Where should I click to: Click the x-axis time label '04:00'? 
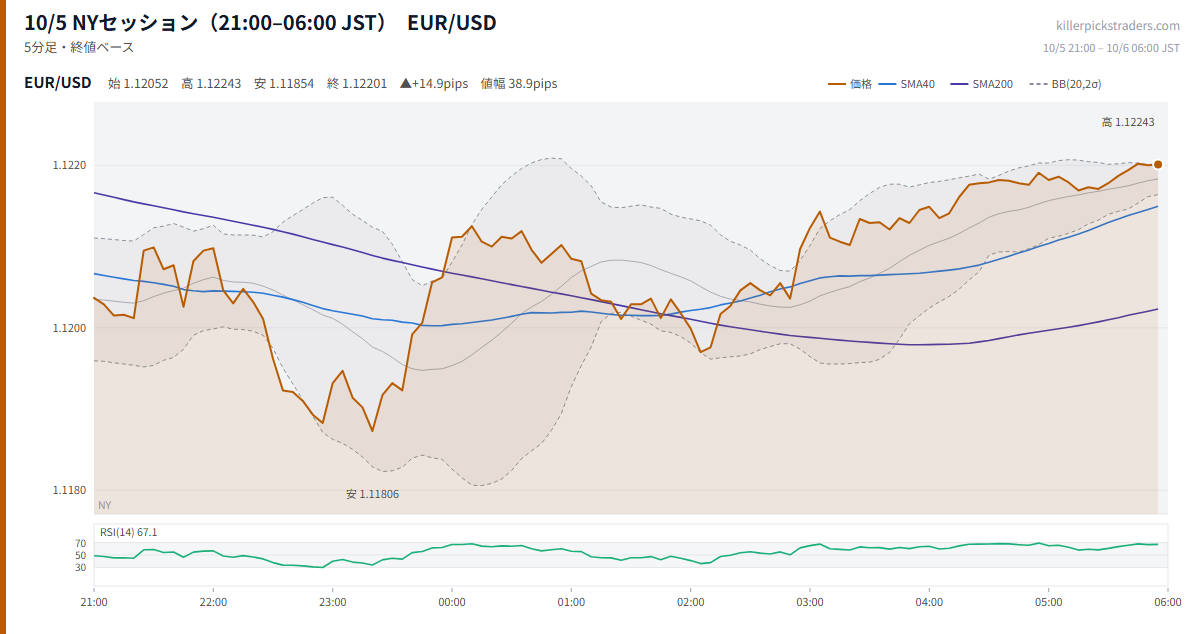coord(929,602)
